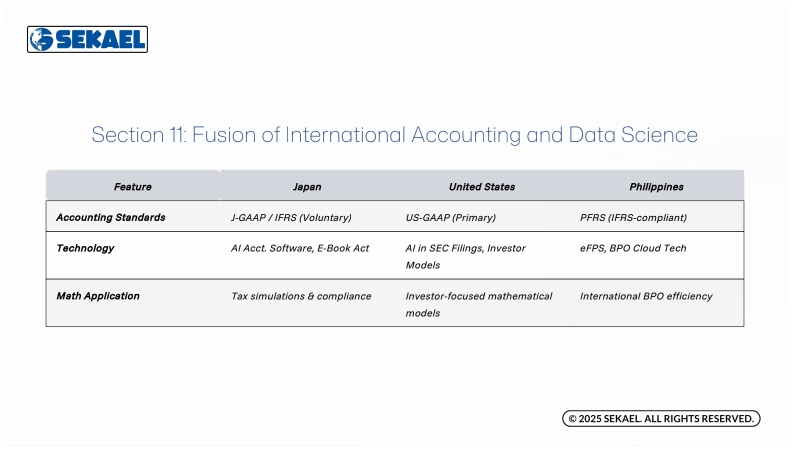Click International BPO efficiency cell

point(646,296)
